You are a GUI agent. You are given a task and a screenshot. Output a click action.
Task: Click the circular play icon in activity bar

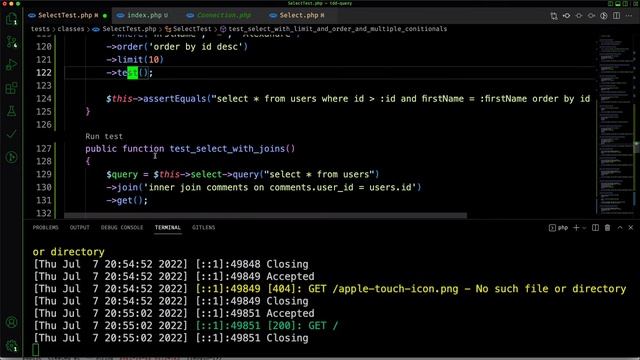(11, 157)
